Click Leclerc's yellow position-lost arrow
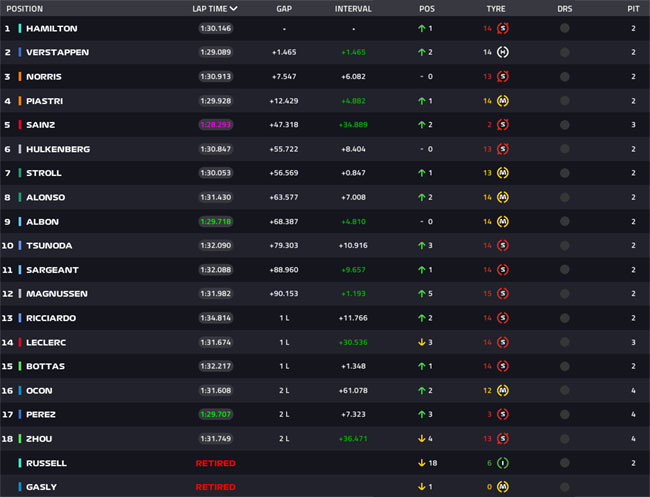The width and height of the screenshot is (650, 497). (x=422, y=342)
